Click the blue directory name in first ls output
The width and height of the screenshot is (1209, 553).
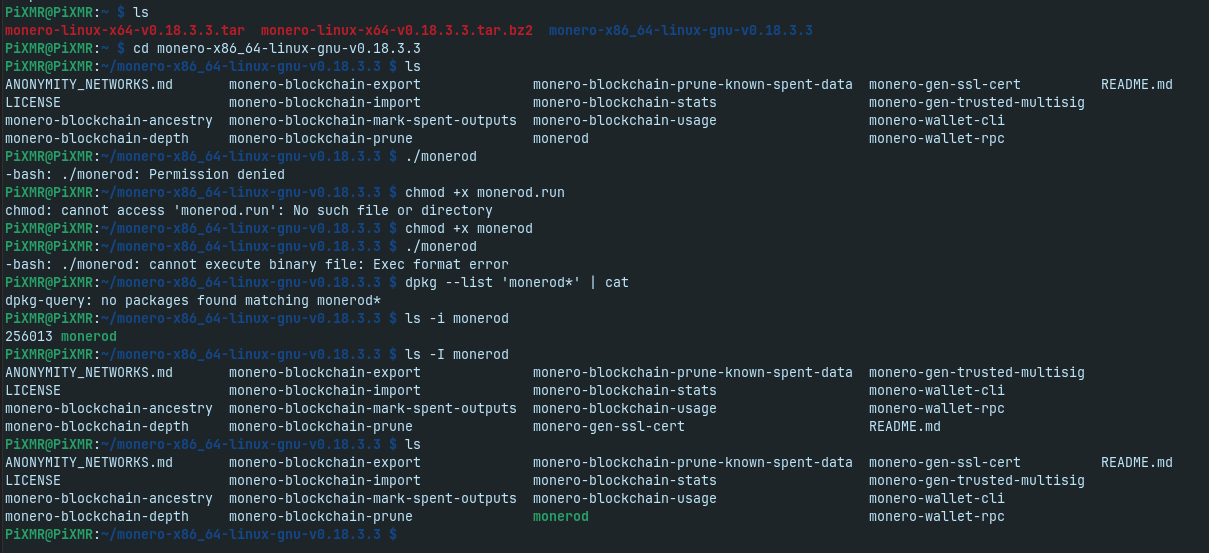(x=680, y=31)
